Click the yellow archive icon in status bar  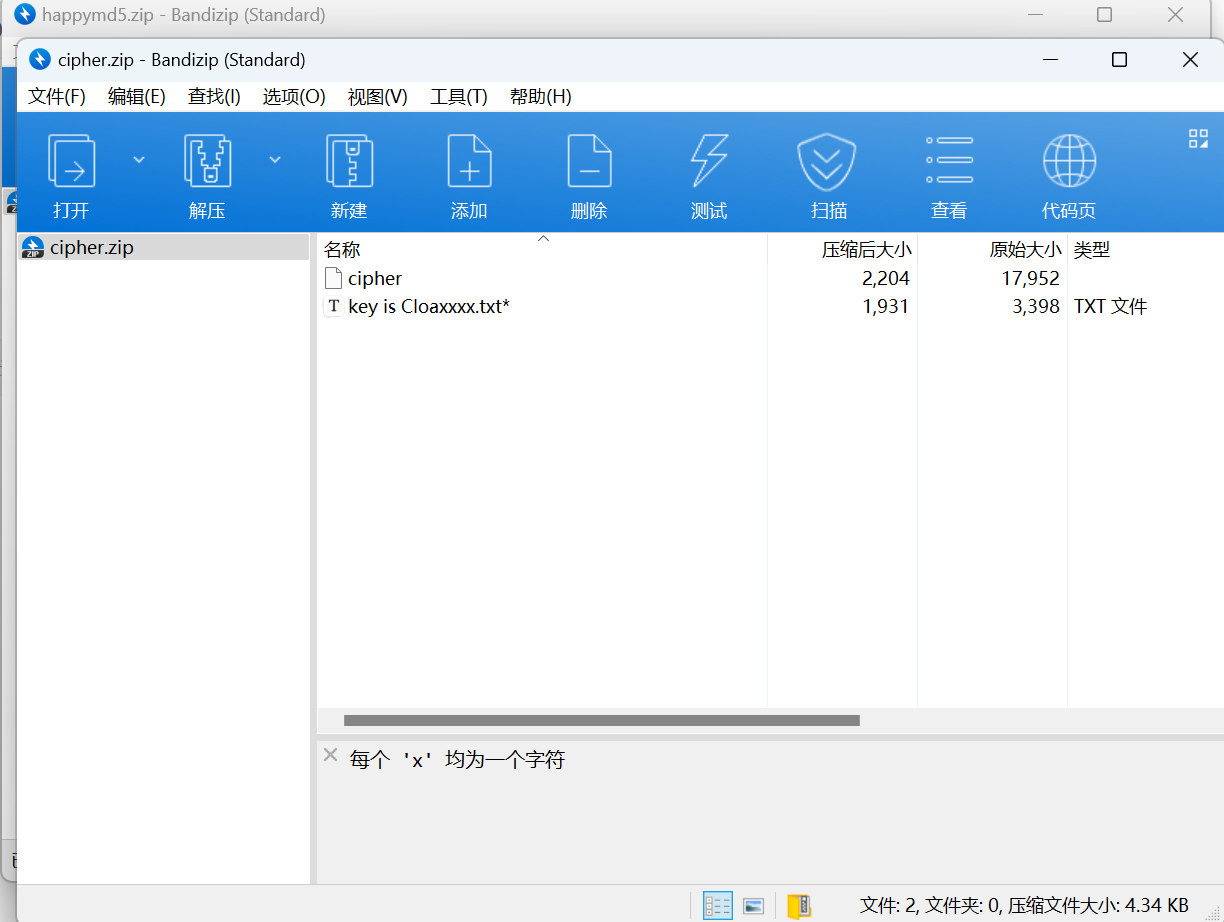[x=799, y=906]
